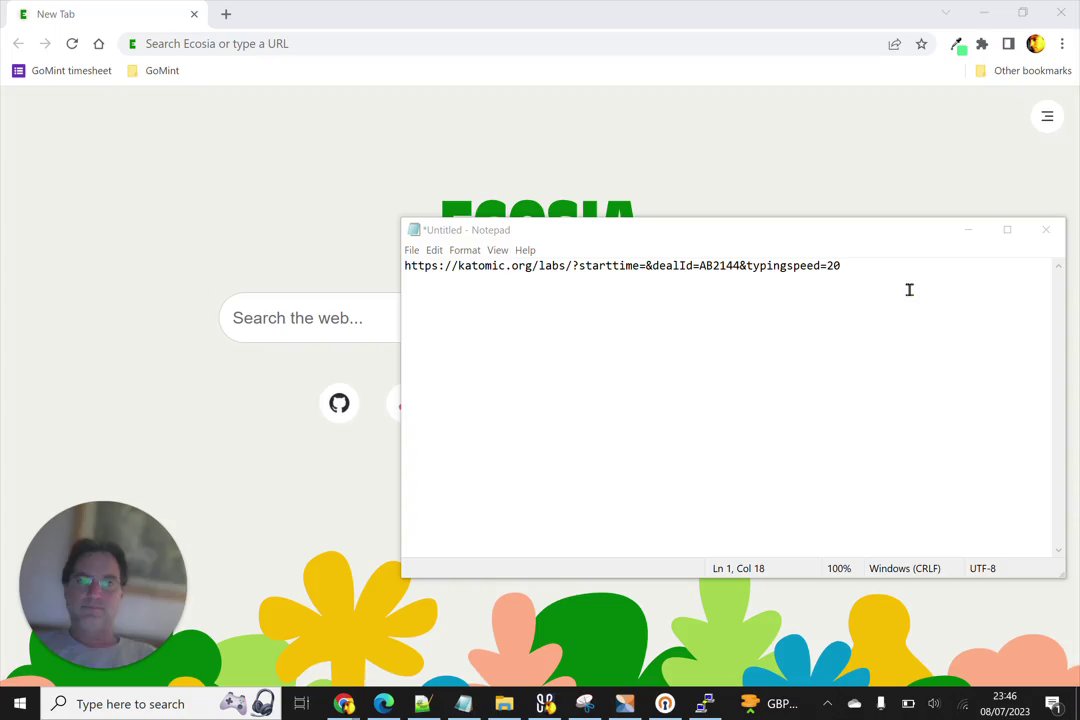Click Chrome's forward navigation arrow
Screen dimensions: 1080x720
point(45,43)
